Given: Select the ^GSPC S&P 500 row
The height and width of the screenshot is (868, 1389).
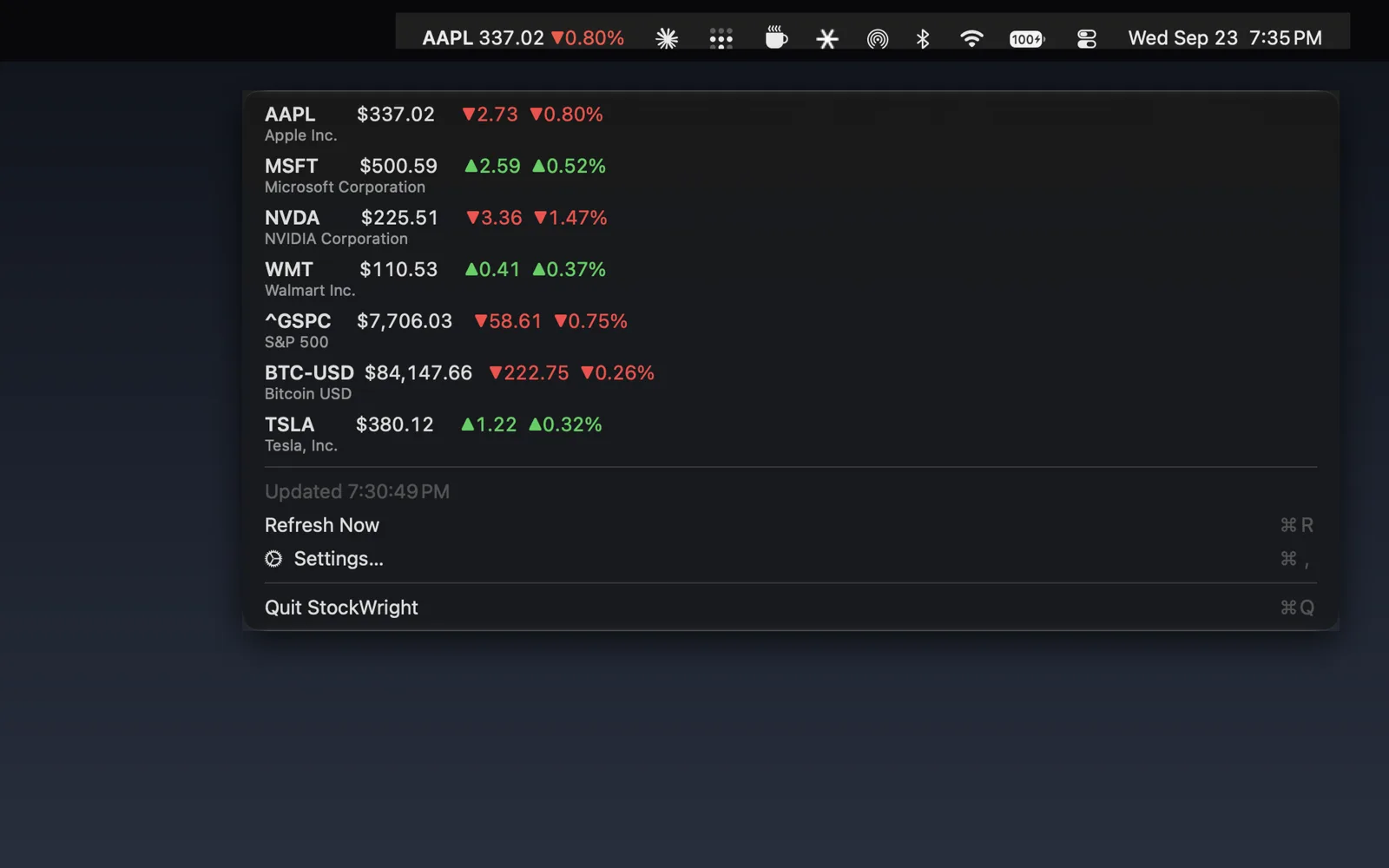Looking at the screenshot, I should 790,331.
